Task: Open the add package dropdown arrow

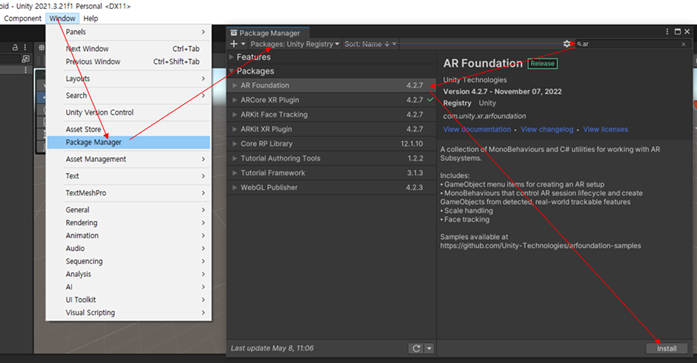Action: (x=243, y=44)
